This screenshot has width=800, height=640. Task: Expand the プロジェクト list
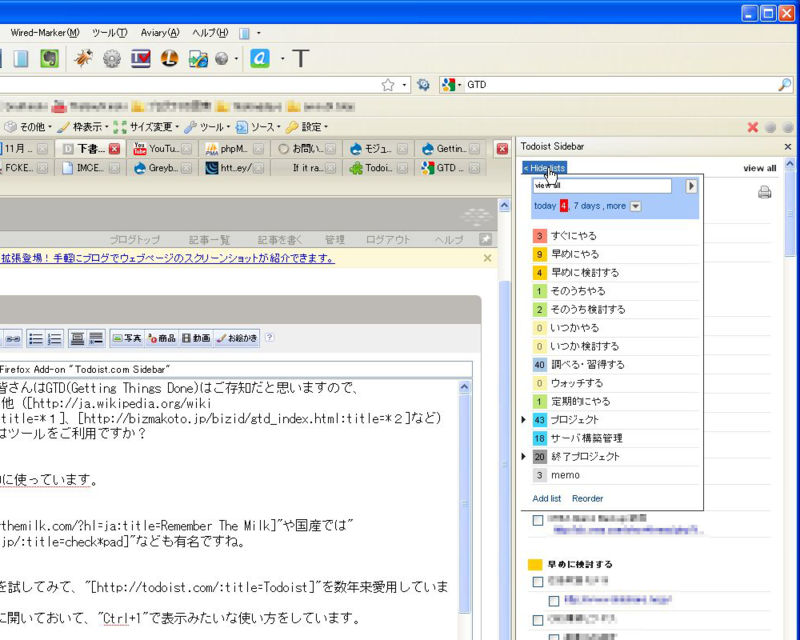tap(523, 420)
